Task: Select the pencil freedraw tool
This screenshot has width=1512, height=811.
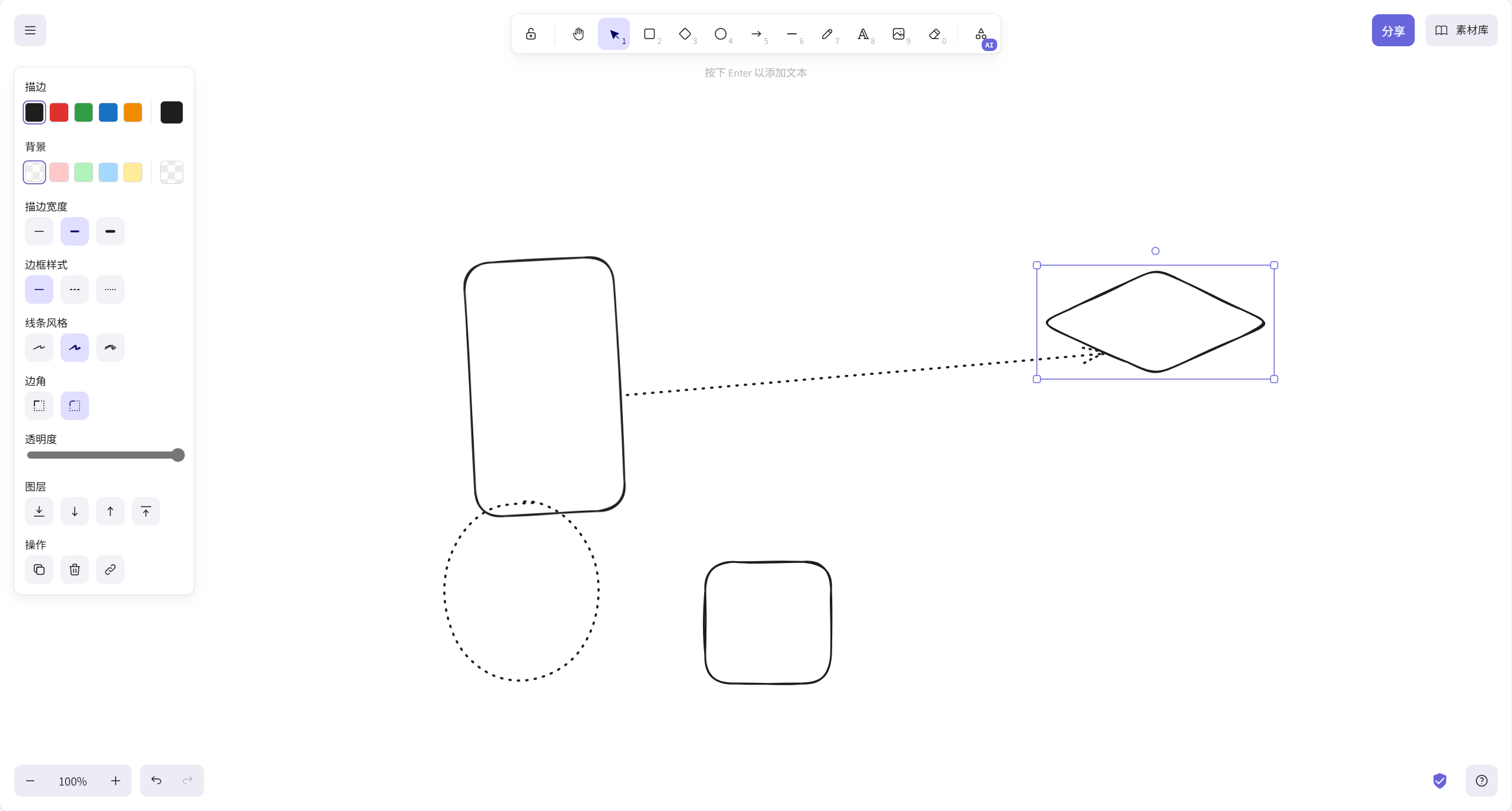Action: tap(827, 34)
